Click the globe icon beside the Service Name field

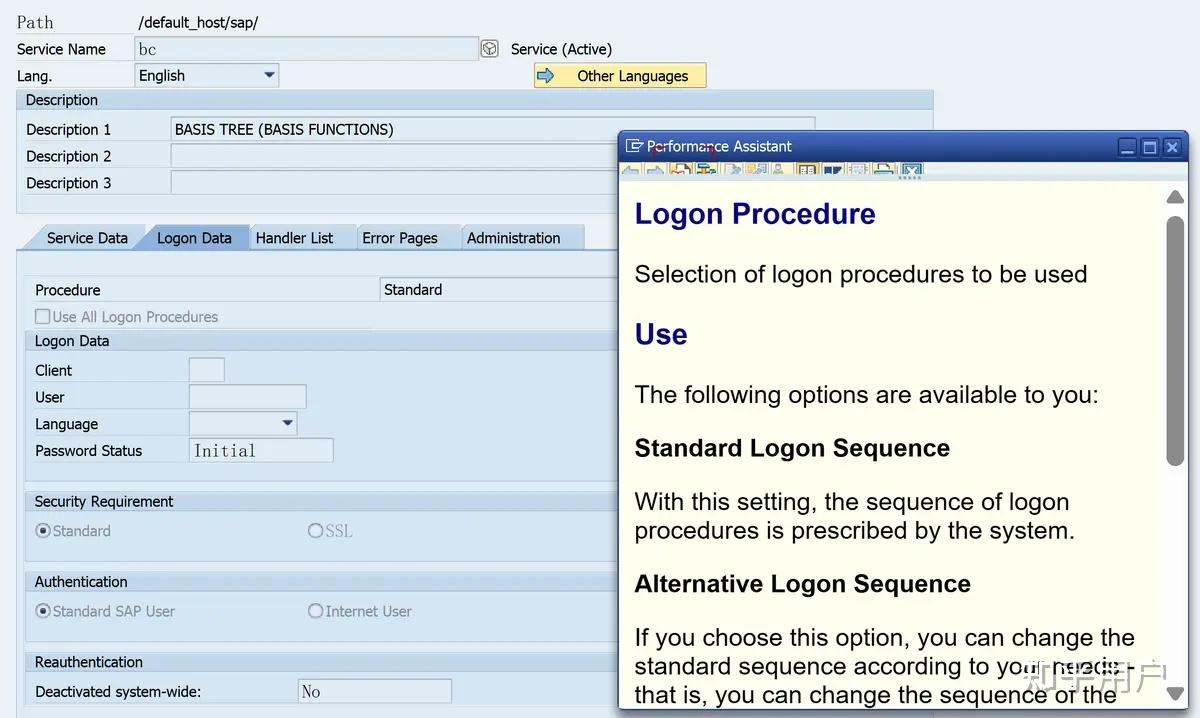pyautogui.click(x=489, y=47)
